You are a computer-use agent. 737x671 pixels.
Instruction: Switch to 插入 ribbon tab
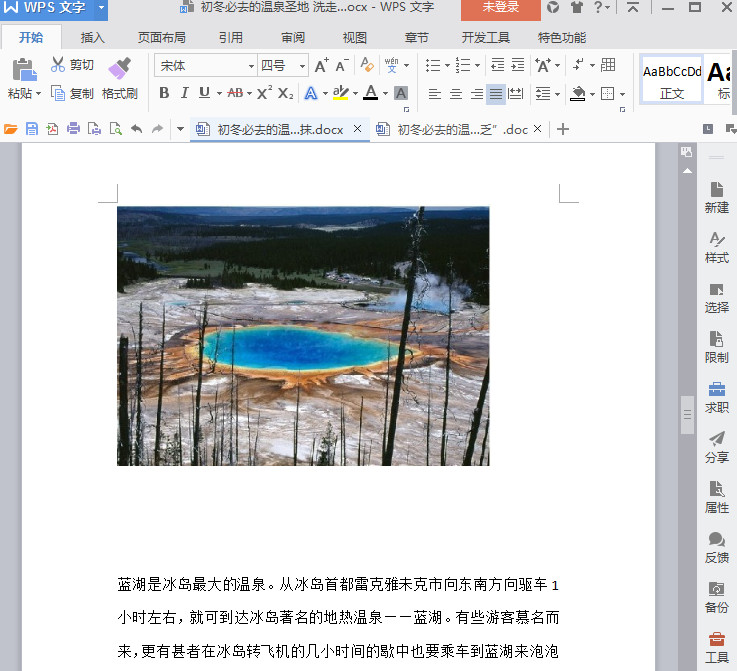pos(92,37)
